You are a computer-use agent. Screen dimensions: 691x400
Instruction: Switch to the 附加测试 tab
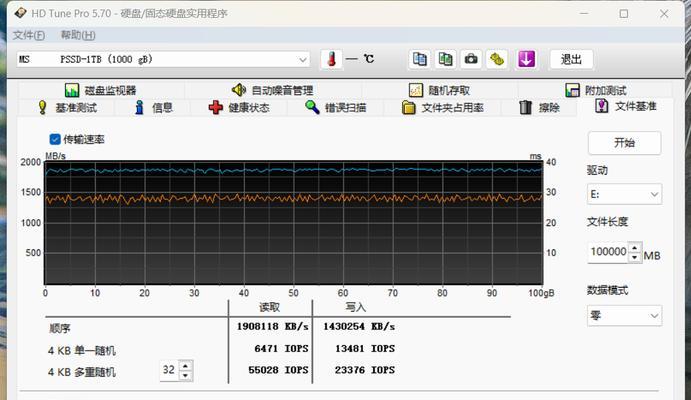coord(596,90)
